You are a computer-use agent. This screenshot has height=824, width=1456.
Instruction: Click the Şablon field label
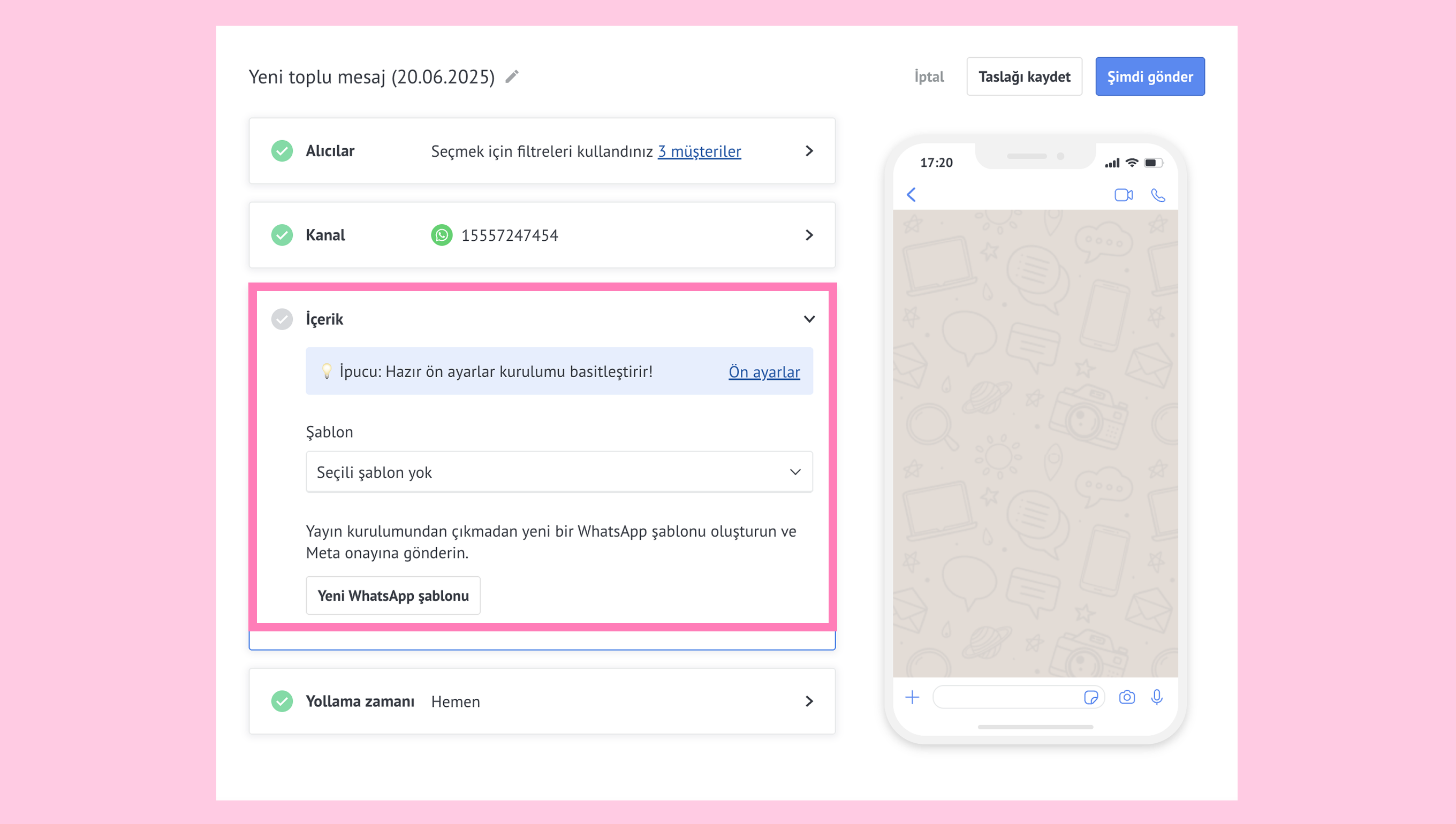(x=329, y=432)
